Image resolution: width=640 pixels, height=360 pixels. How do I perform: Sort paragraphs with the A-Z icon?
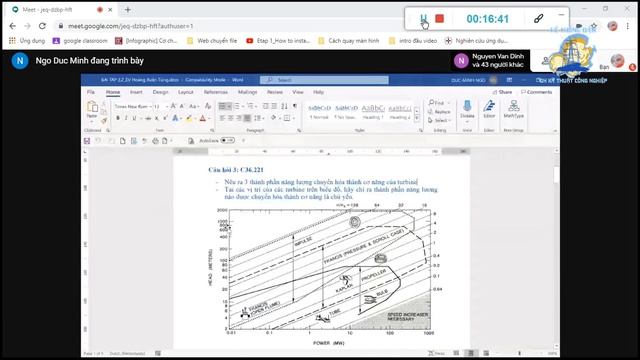pyautogui.click(x=284, y=106)
